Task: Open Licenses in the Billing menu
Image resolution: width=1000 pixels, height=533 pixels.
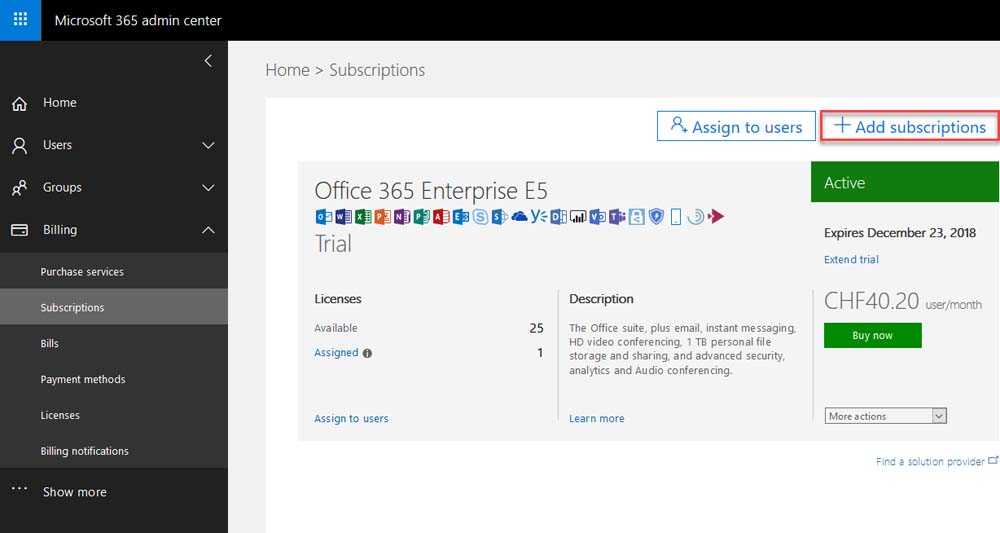Action: pyautogui.click(x=114, y=414)
